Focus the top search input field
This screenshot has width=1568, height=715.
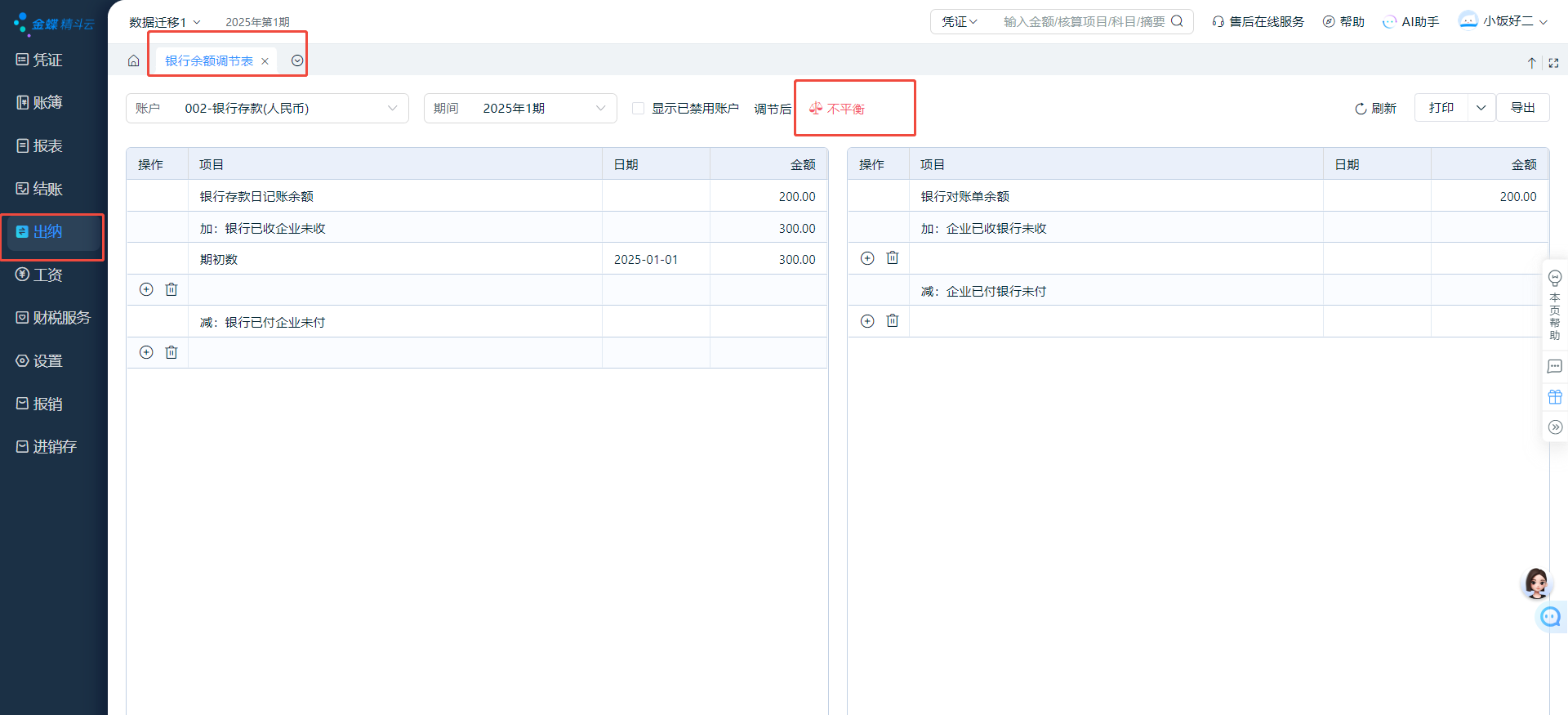point(1083,22)
